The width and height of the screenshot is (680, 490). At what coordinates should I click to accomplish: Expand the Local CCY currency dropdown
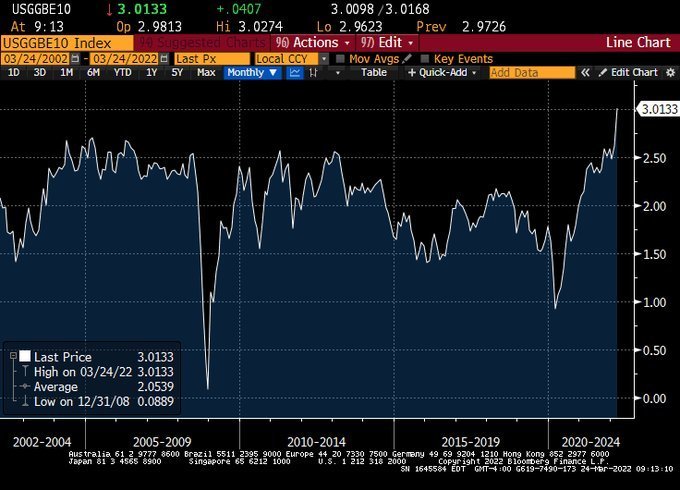[324, 59]
